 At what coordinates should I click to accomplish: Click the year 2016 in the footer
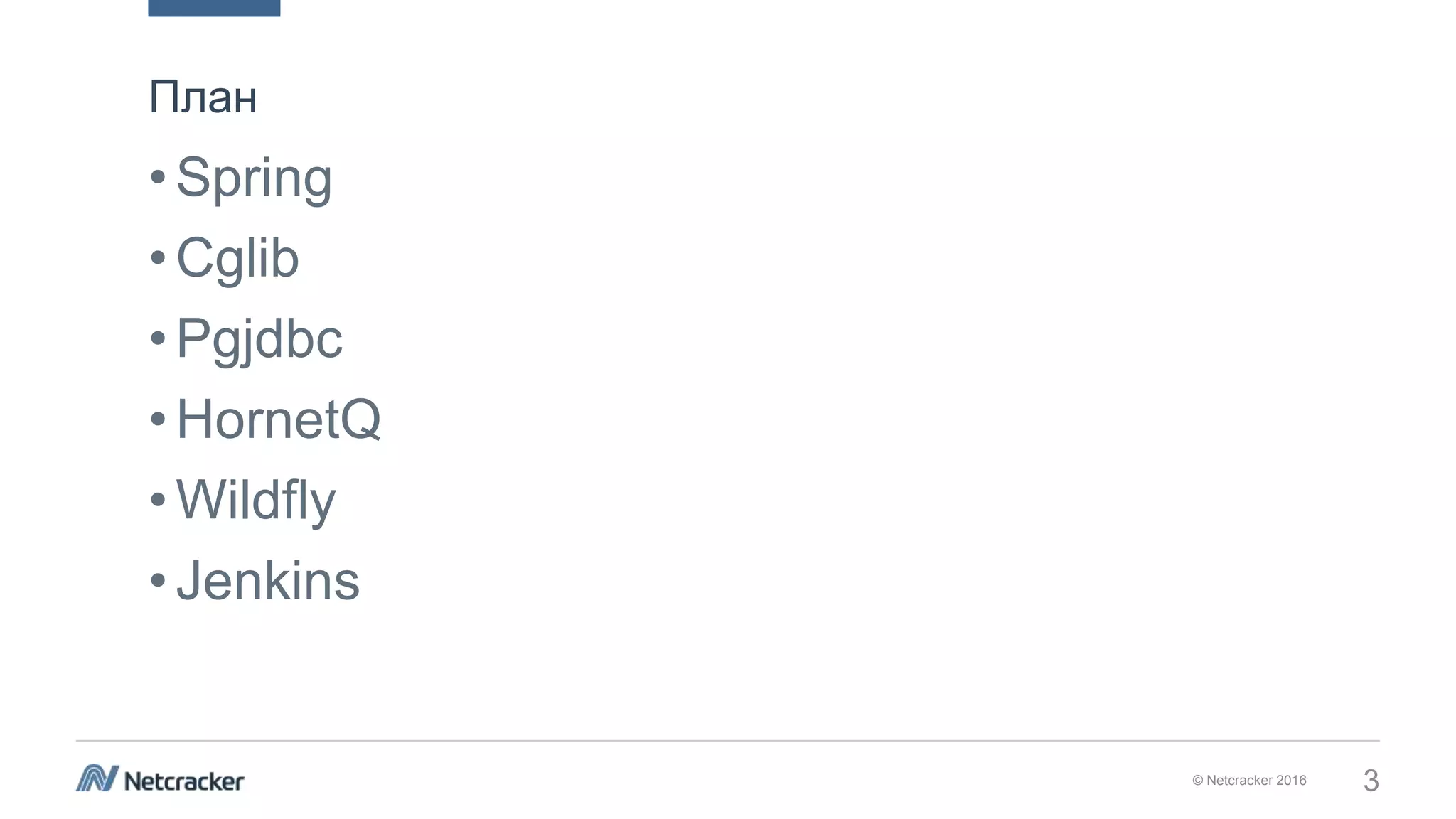(1291, 781)
